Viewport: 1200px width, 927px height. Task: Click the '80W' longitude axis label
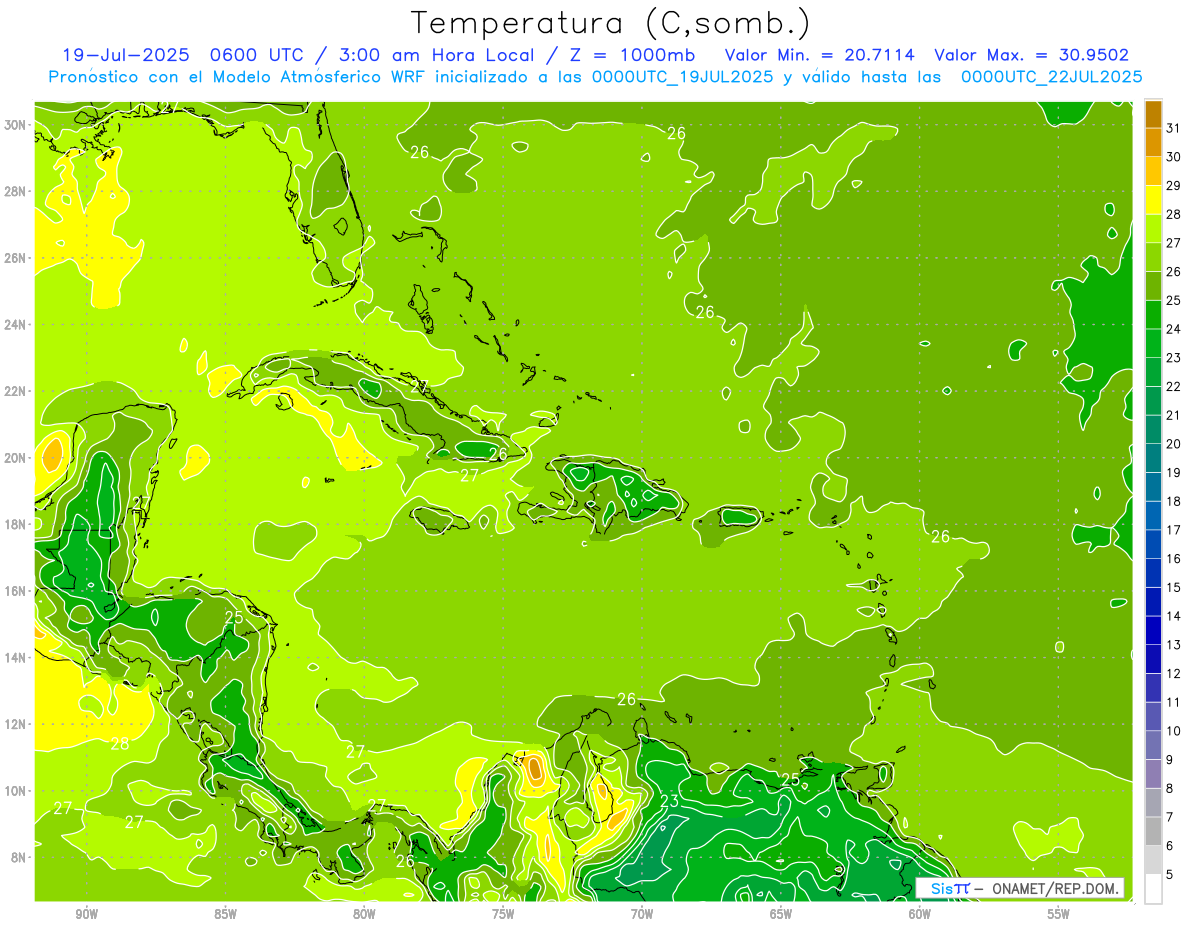[364, 914]
